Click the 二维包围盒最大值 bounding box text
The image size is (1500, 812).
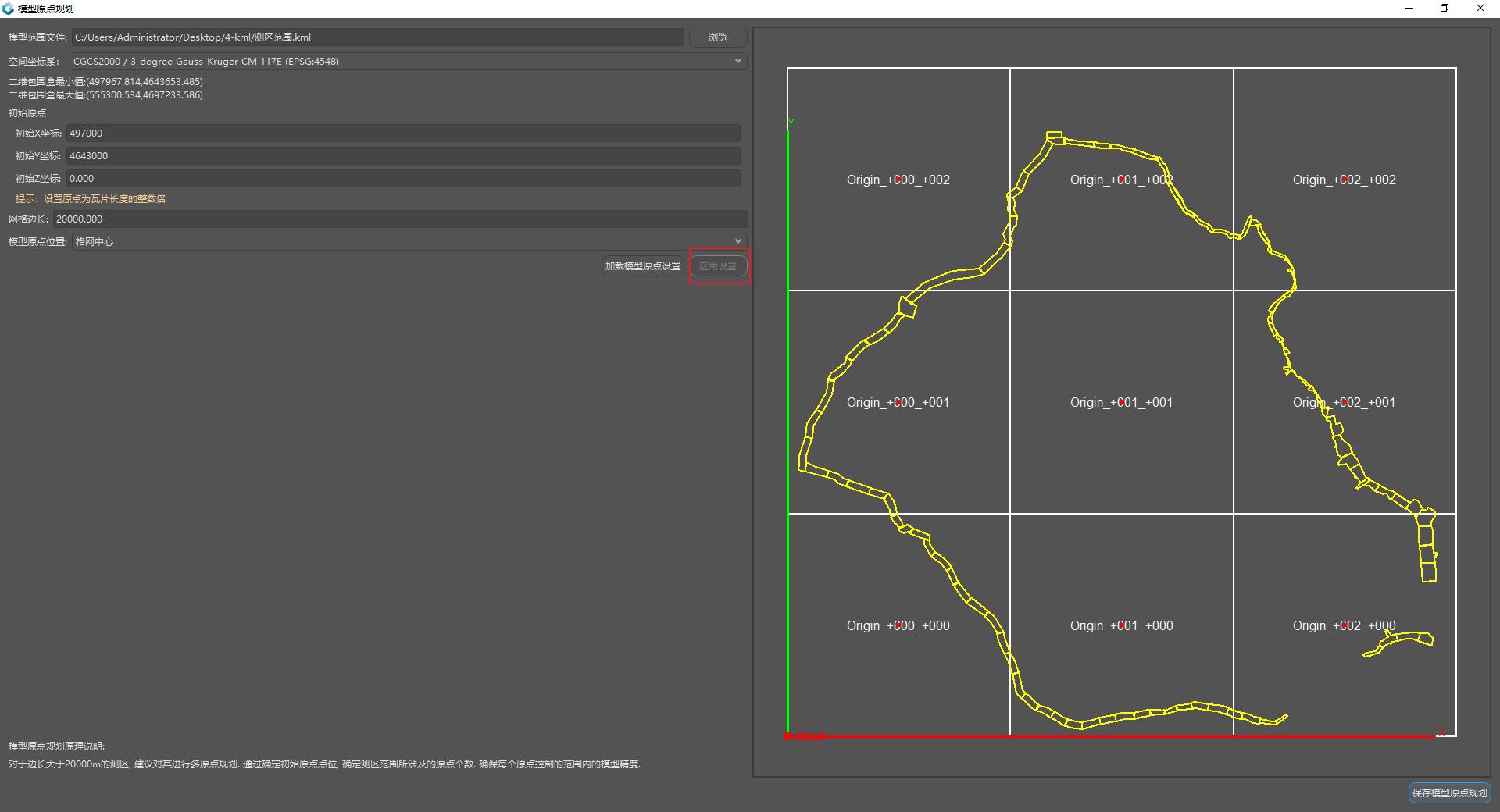tap(105, 95)
